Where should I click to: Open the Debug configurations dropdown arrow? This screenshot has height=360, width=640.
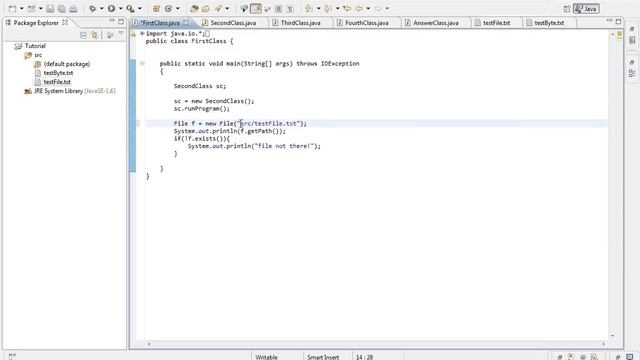coord(102,9)
